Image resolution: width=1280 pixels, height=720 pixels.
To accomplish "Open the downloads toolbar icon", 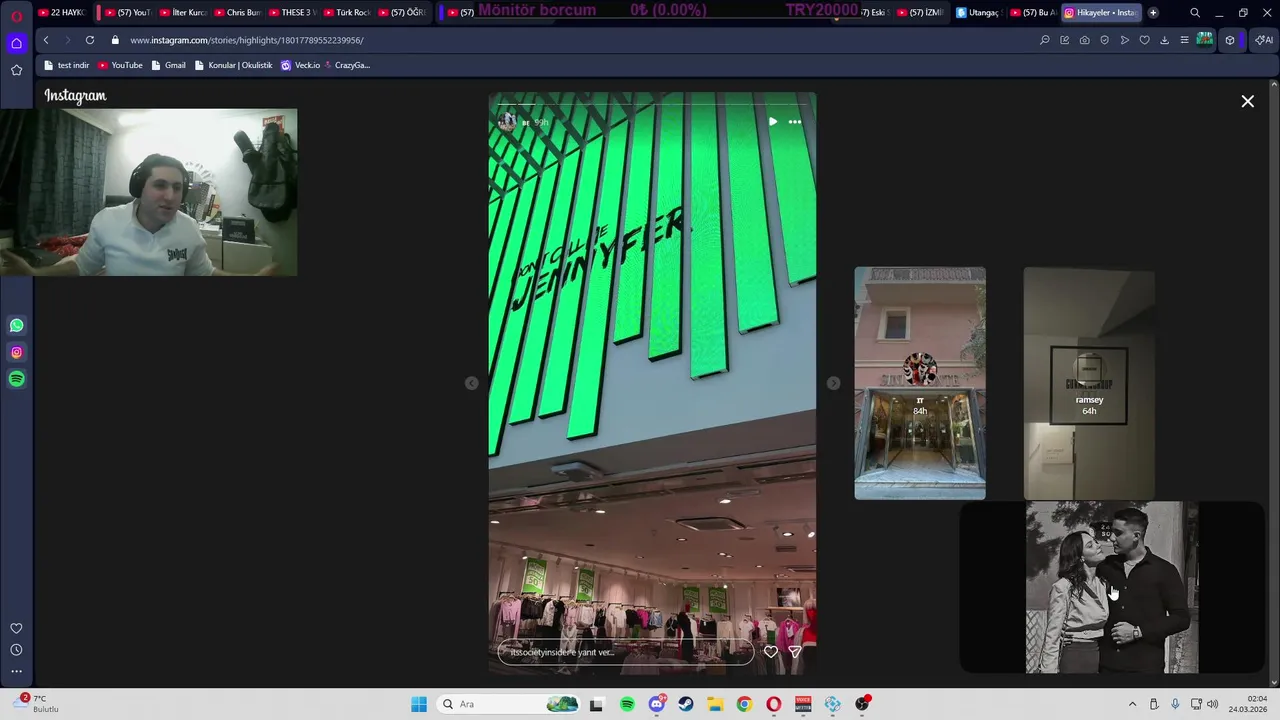I will click(1164, 40).
